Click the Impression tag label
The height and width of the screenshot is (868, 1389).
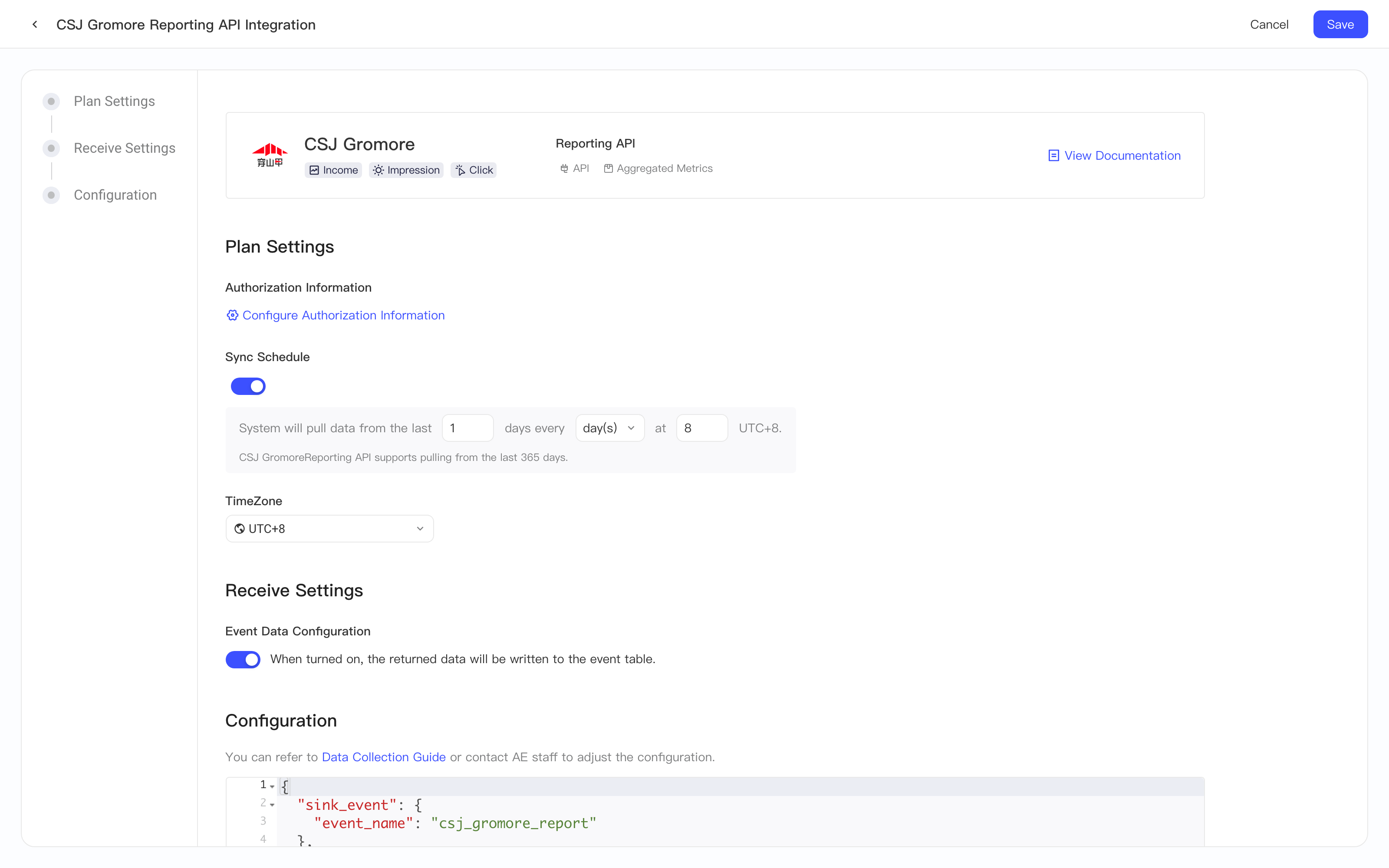pyautogui.click(x=413, y=170)
